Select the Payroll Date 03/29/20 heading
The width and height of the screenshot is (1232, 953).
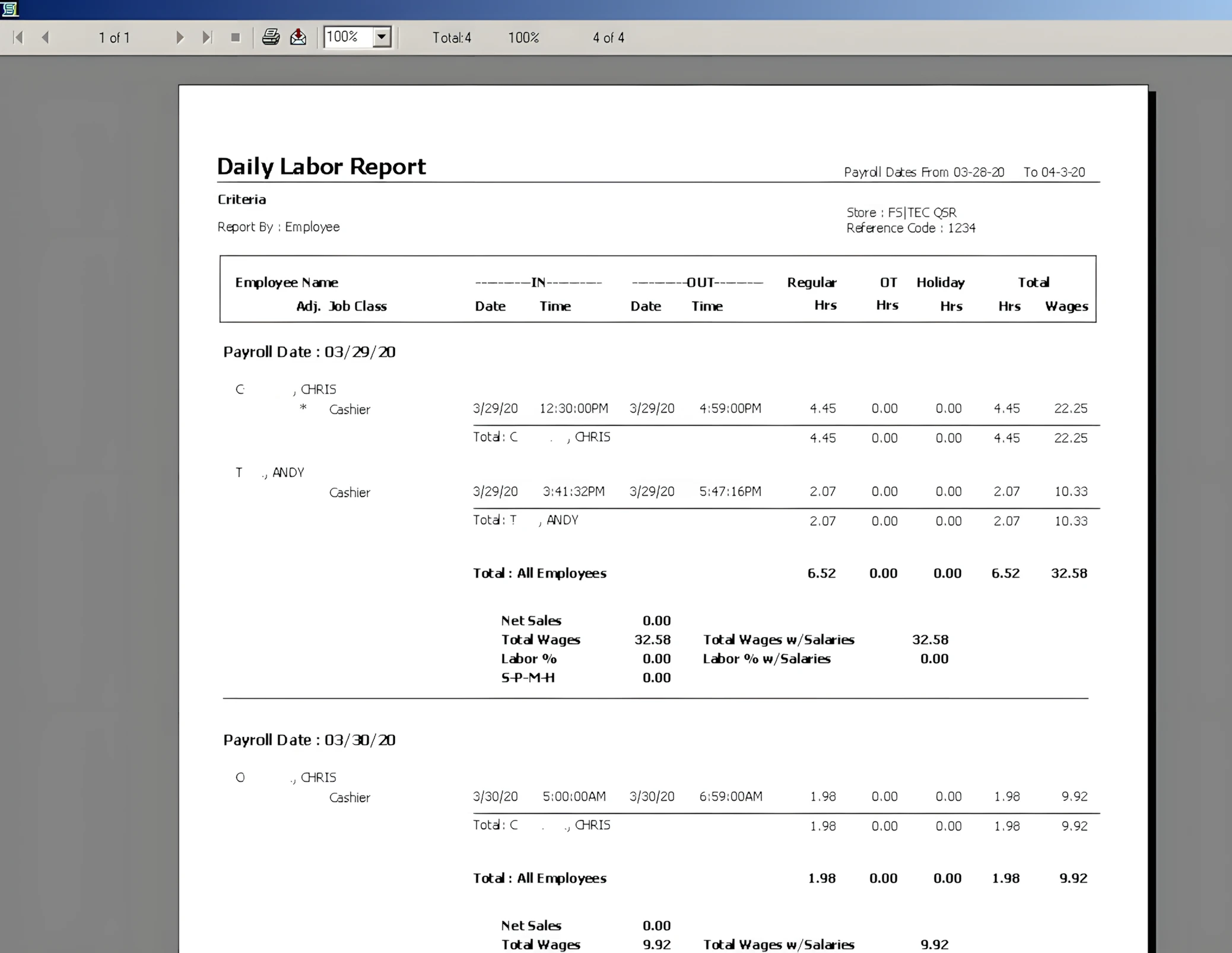[309, 352]
